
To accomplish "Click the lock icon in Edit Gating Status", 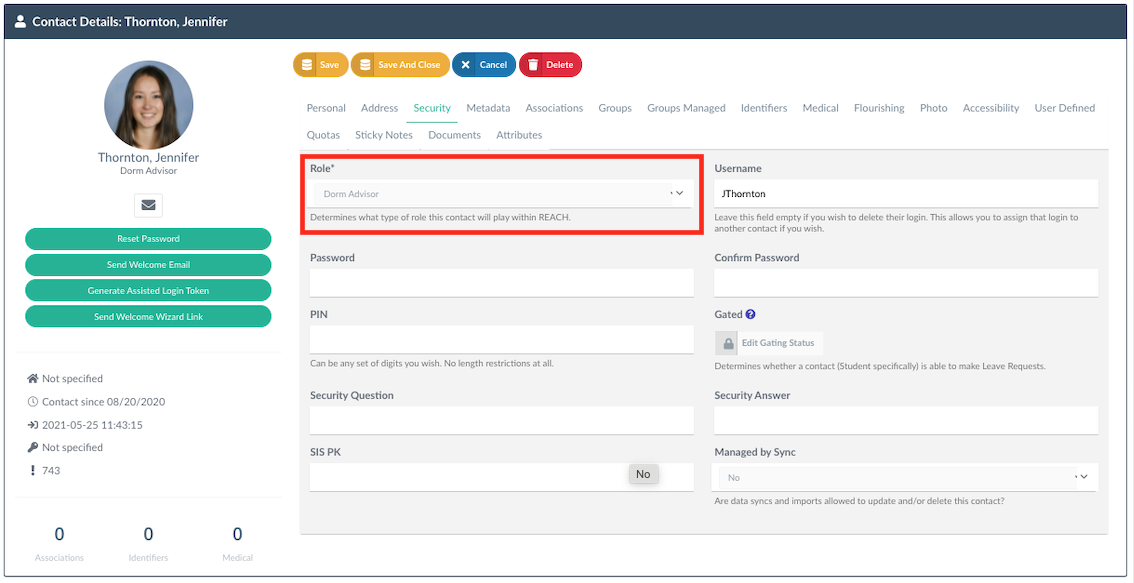I will click(728, 343).
